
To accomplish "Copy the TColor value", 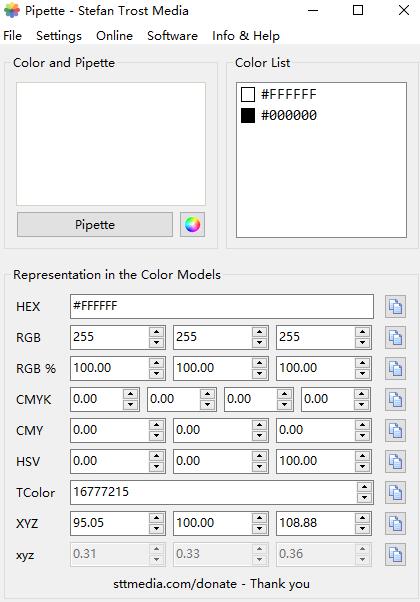I will (x=395, y=492).
